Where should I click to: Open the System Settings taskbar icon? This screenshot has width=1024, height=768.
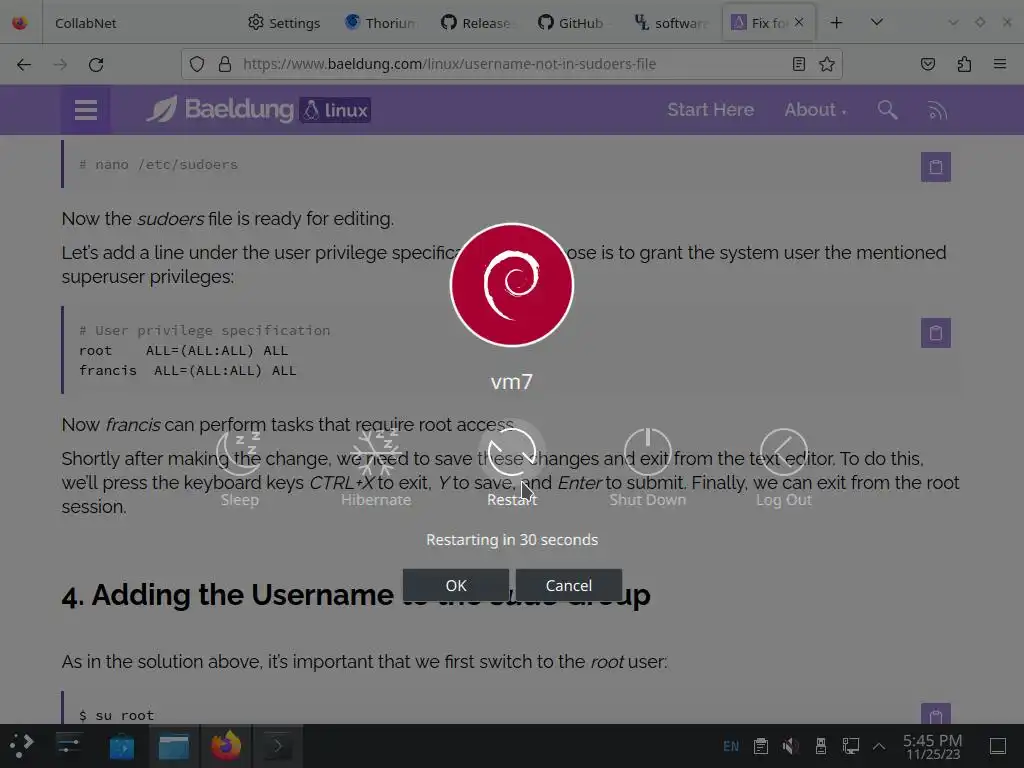(x=69, y=746)
